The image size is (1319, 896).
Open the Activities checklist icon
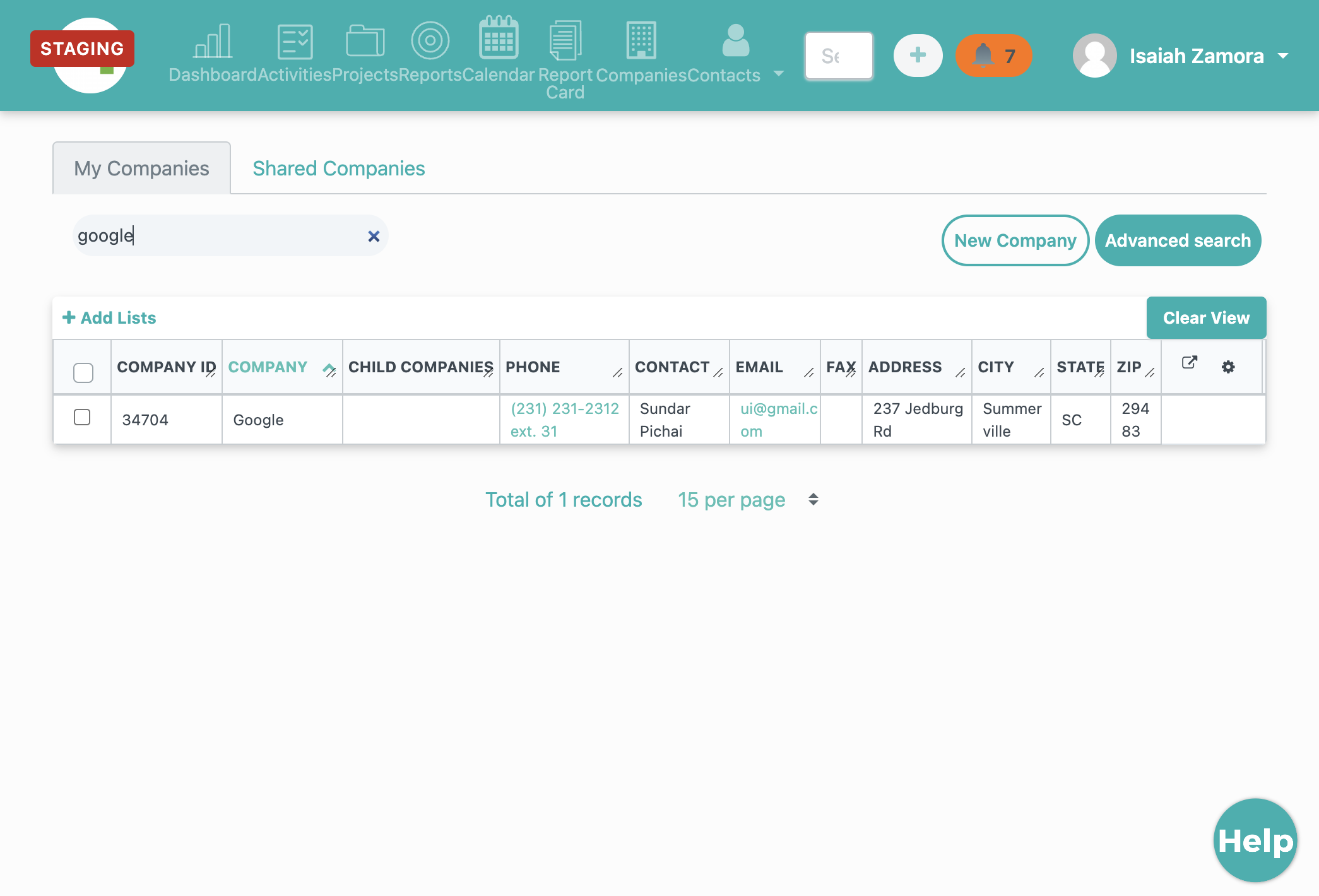click(x=295, y=42)
